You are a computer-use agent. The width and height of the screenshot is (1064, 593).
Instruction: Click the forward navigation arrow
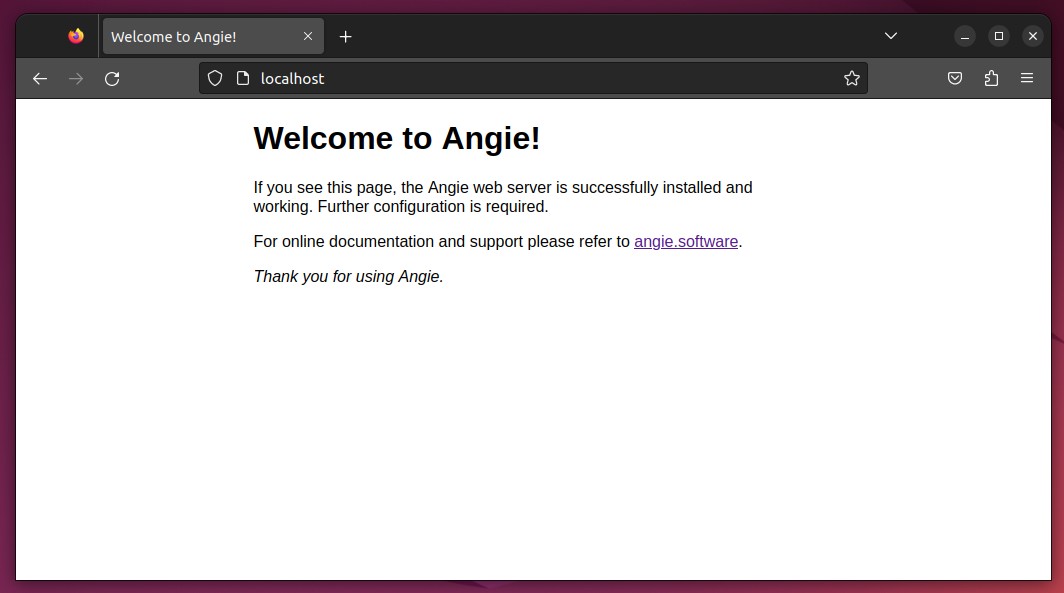[x=76, y=79]
